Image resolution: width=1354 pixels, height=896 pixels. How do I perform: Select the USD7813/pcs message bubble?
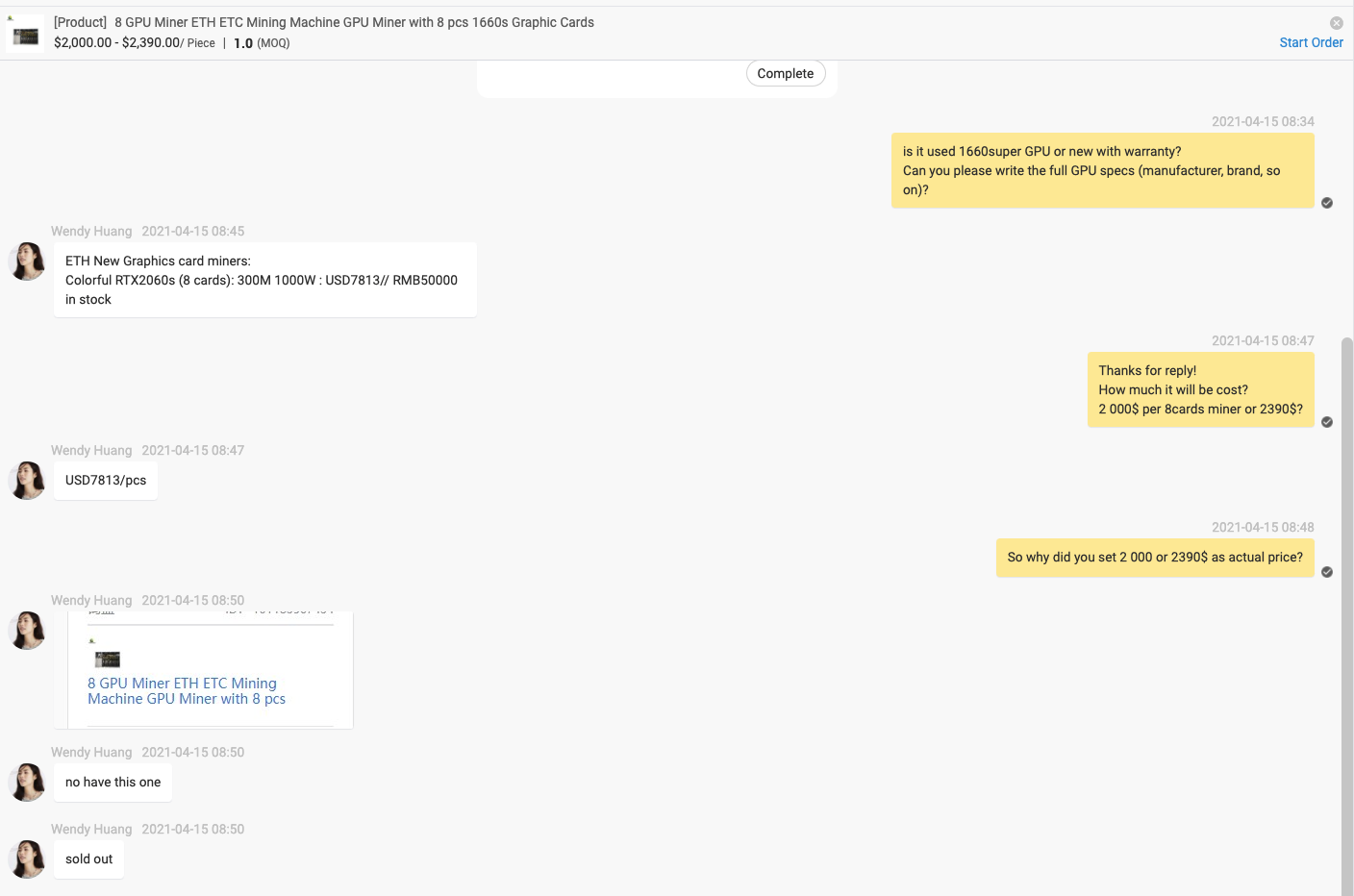click(106, 481)
